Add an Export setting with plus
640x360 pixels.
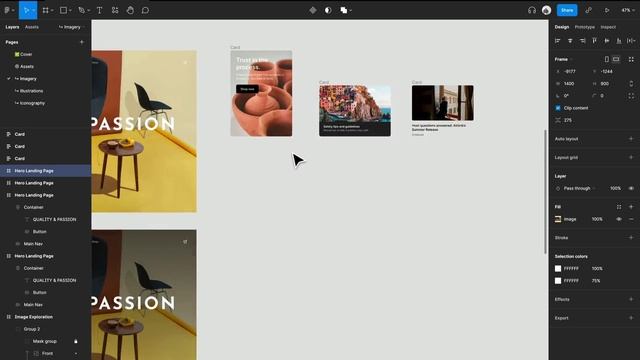click(631, 318)
